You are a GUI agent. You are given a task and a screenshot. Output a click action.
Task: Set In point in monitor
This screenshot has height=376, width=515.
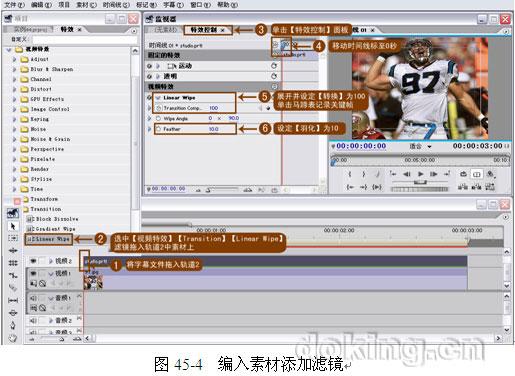point(350,174)
